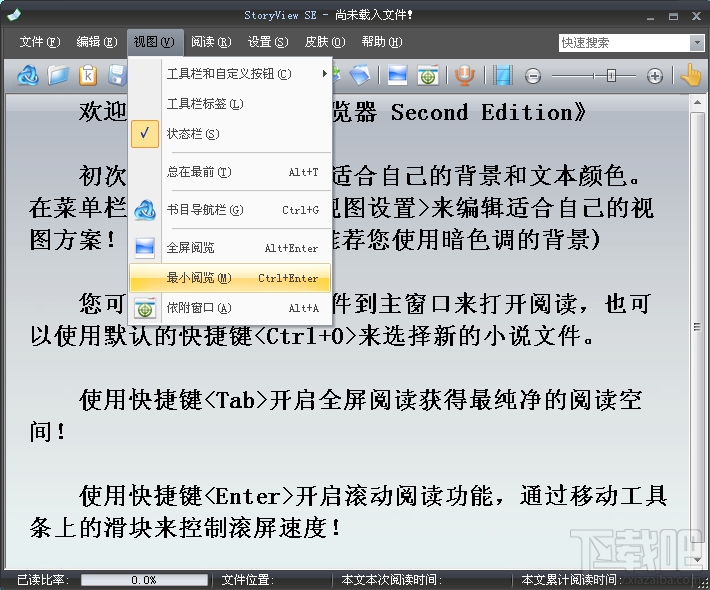The image size is (710, 590).
Task: Open the 编辑(E) menu
Action: point(96,42)
